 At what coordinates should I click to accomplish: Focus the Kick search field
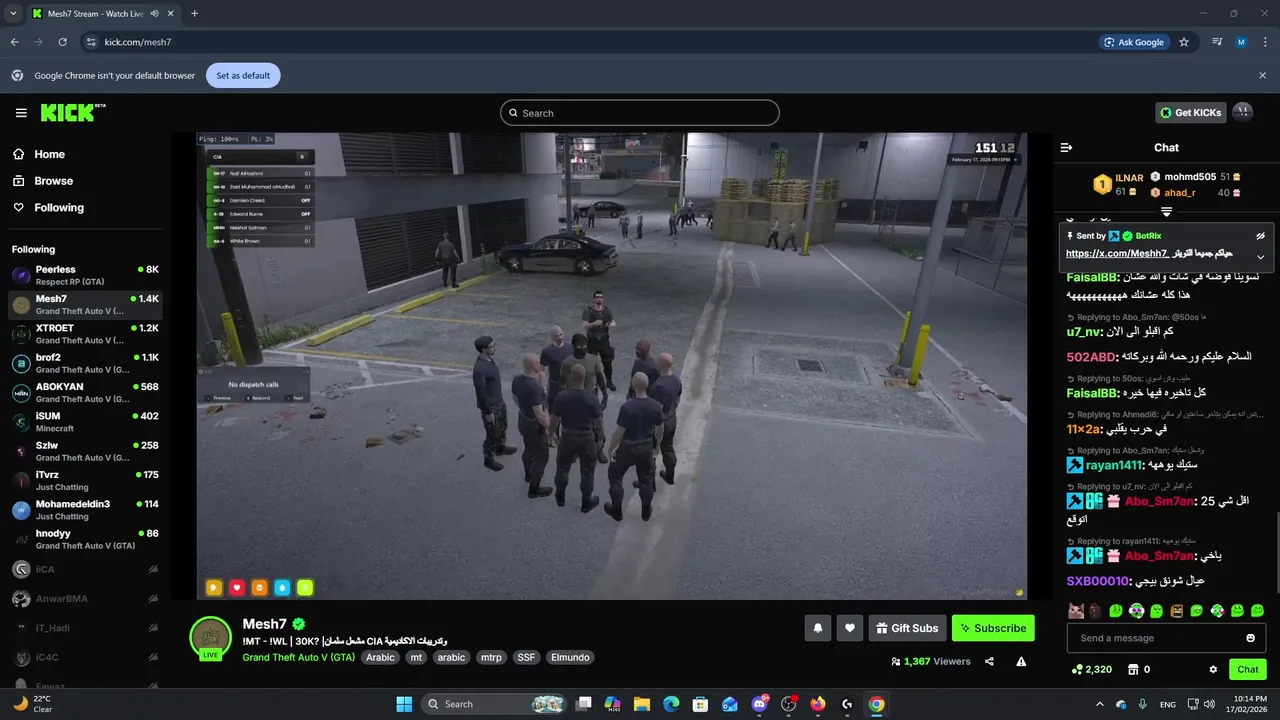(x=640, y=113)
